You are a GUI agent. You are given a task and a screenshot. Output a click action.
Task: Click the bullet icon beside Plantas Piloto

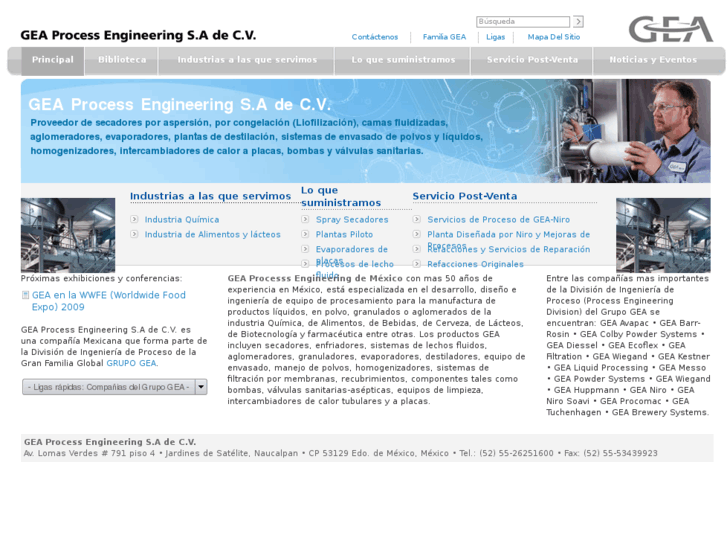(x=305, y=234)
